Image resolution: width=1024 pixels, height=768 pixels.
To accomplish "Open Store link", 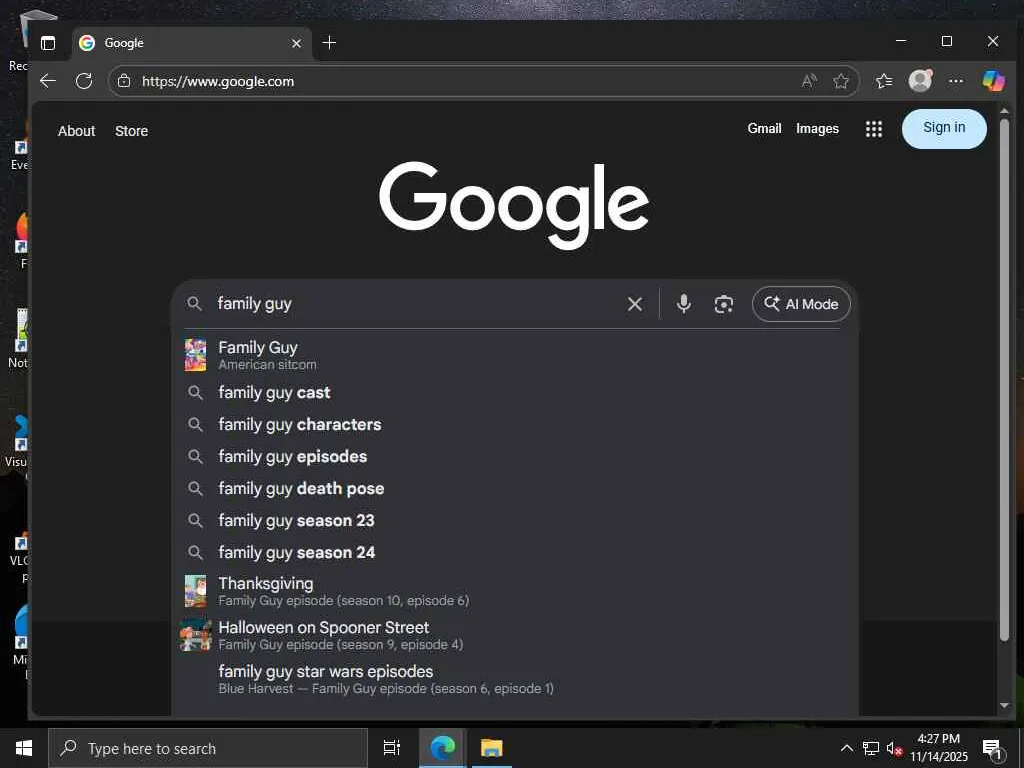I will point(131,131).
